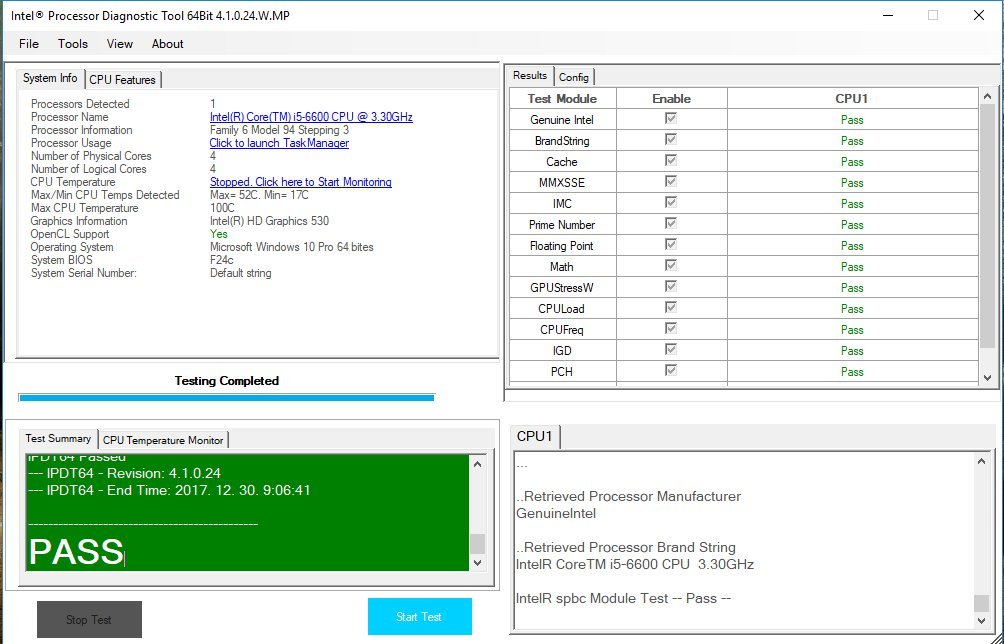Click the CPU1 log scroll down arrow
Viewport: 1004px width, 644px height.
click(982, 620)
